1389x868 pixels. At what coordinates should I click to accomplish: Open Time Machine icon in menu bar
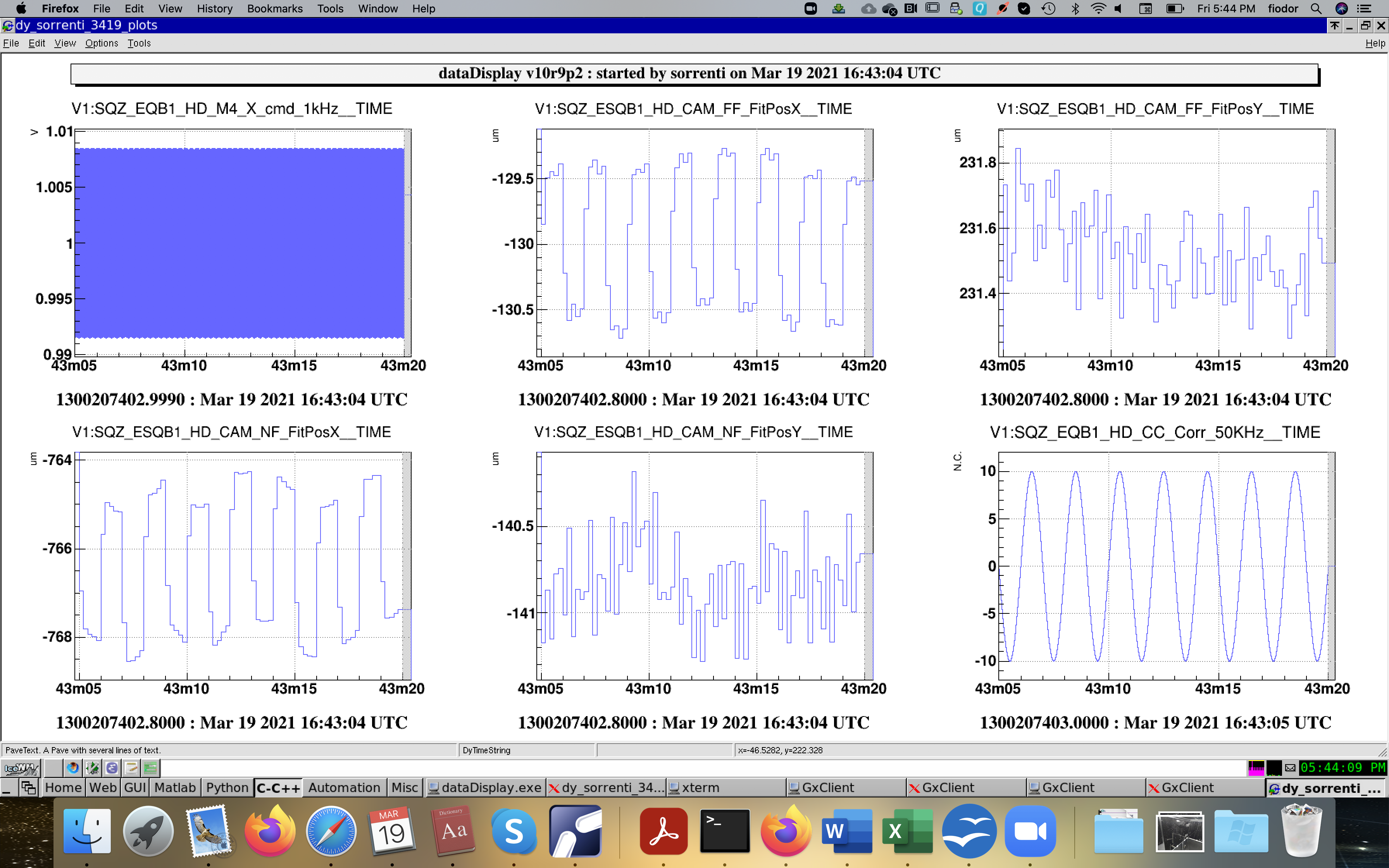click(1048, 9)
